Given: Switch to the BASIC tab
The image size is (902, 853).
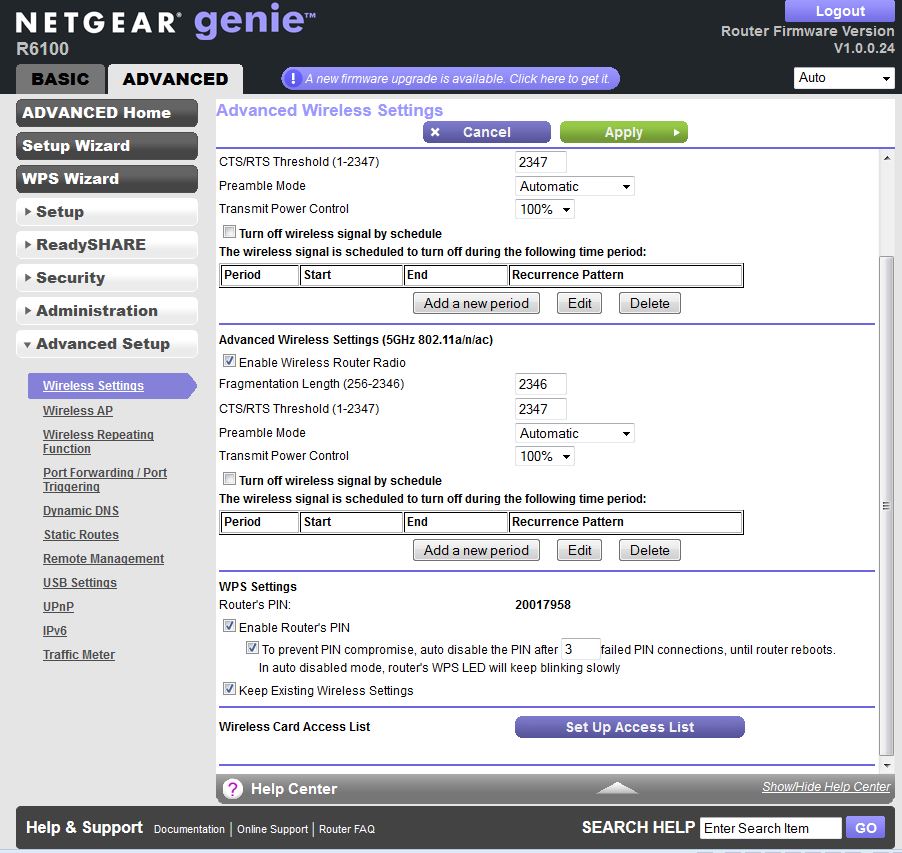Looking at the screenshot, I should [x=60, y=79].
